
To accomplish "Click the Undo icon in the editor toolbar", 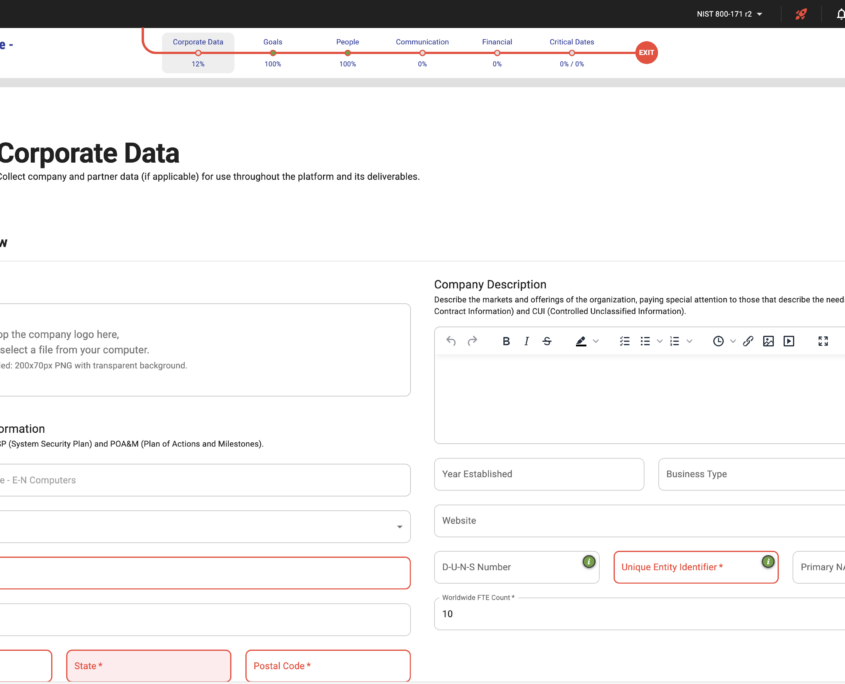I will point(451,341).
